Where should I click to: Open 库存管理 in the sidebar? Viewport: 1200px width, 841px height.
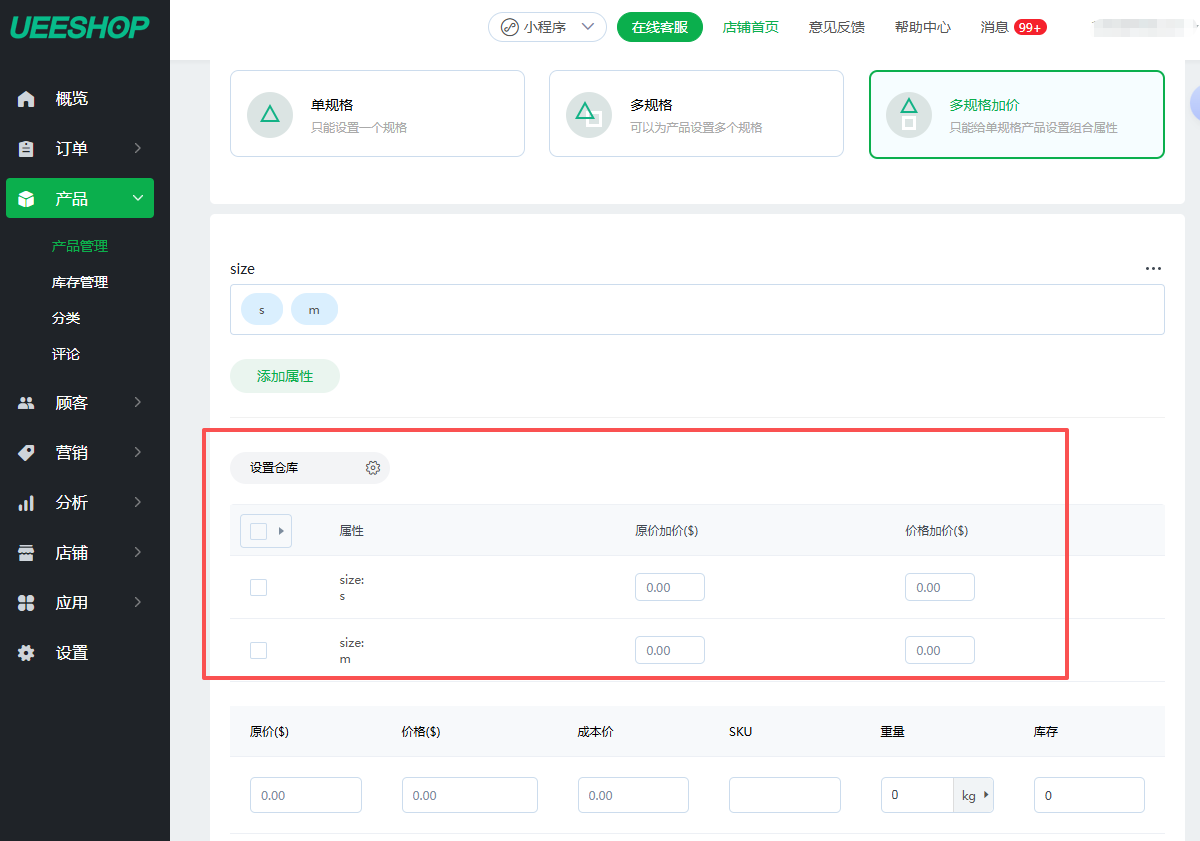[80, 282]
